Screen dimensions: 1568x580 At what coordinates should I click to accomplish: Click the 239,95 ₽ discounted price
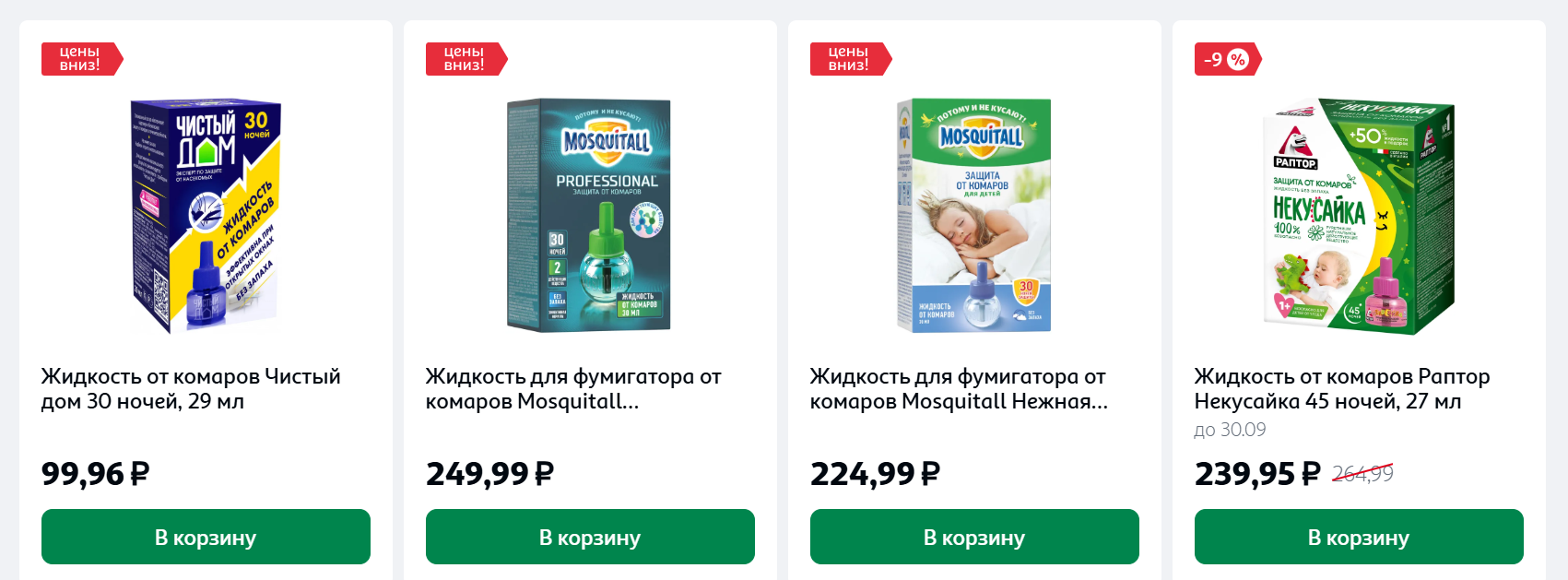(x=1257, y=474)
